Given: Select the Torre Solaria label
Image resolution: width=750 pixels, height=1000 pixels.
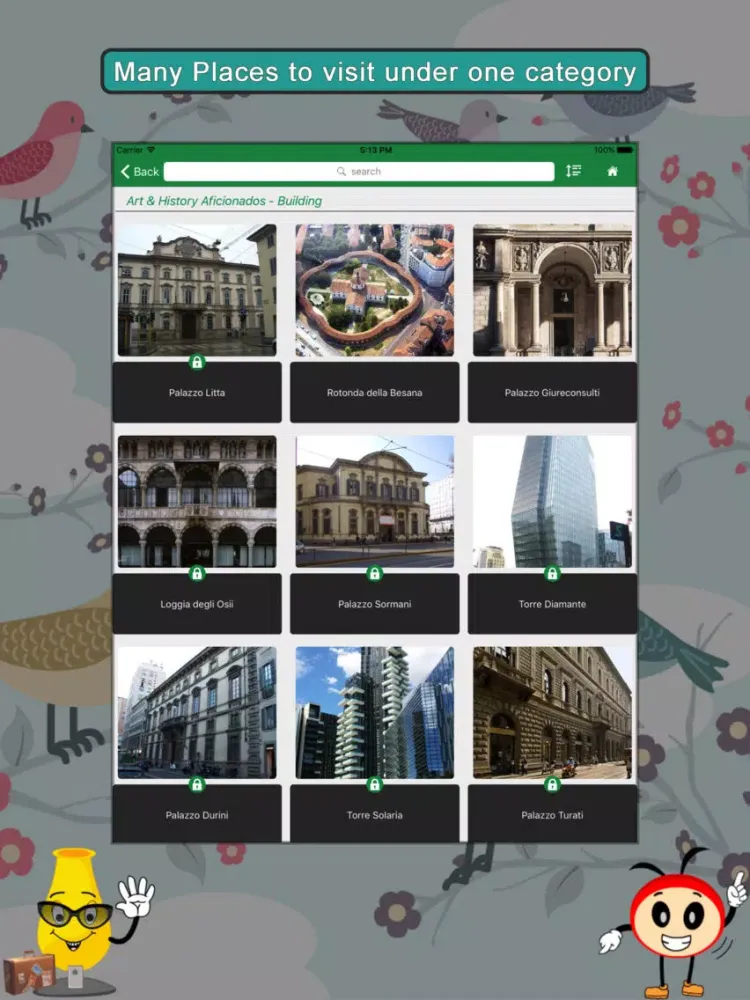Looking at the screenshot, I should [374, 814].
